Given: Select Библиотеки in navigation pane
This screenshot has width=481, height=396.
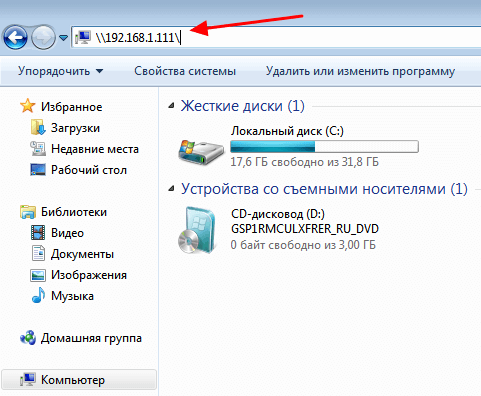Looking at the screenshot, I should 74,212.
